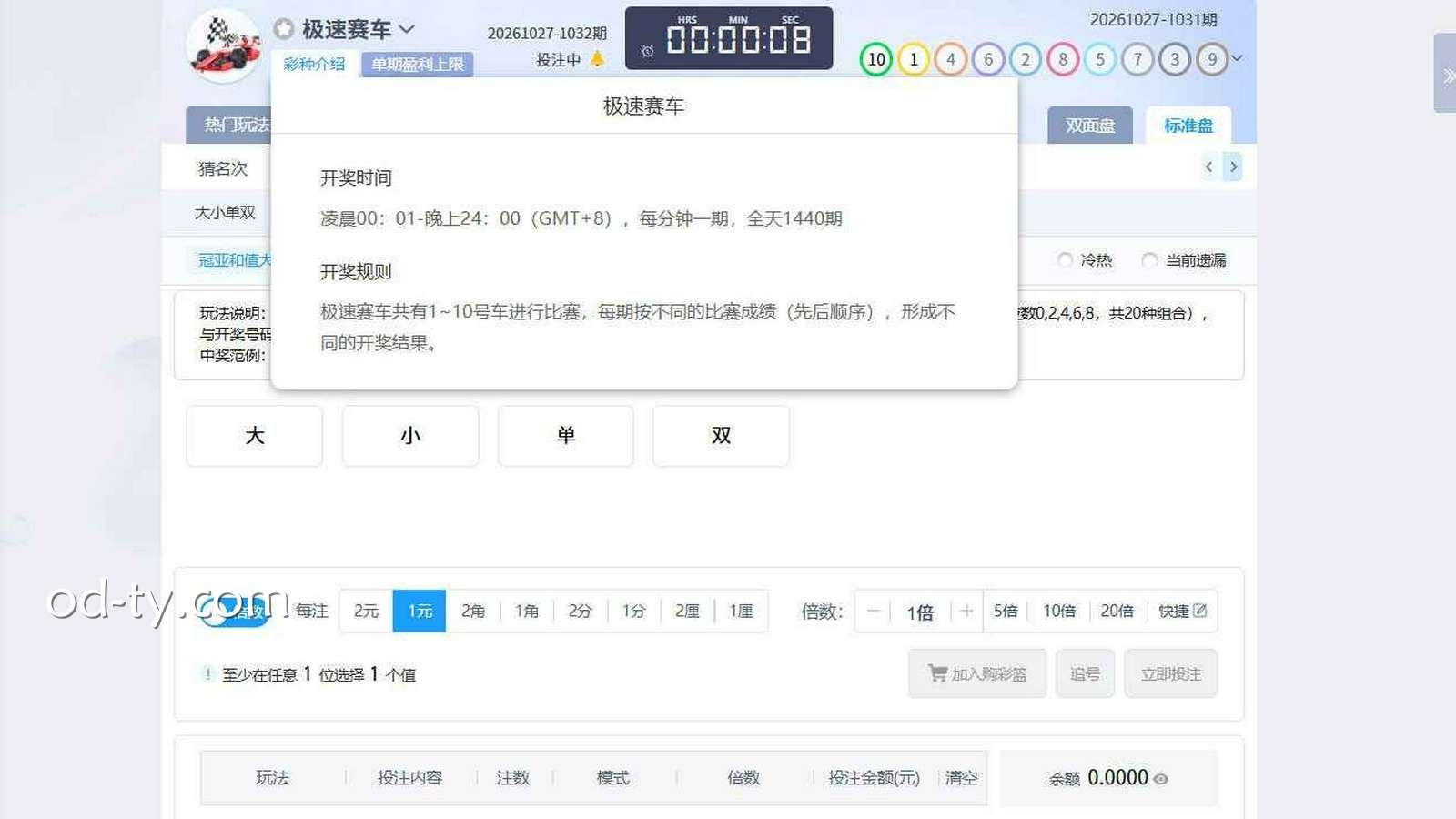The image size is (1456, 819).
Task: Click the alarm clock icon by countdown
Action: coord(648,52)
